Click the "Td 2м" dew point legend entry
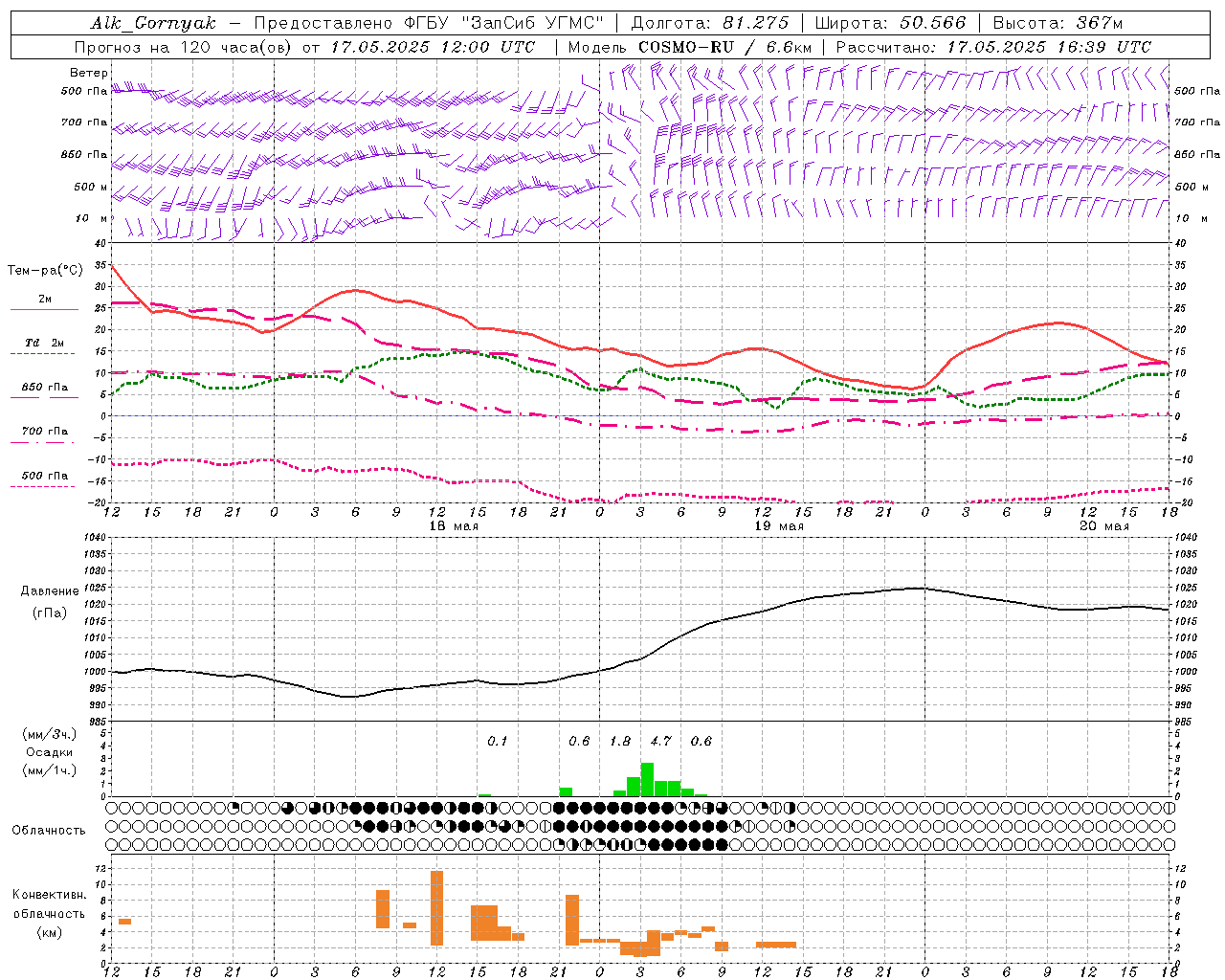This screenshot has width=1225, height=980. pyautogui.click(x=45, y=343)
